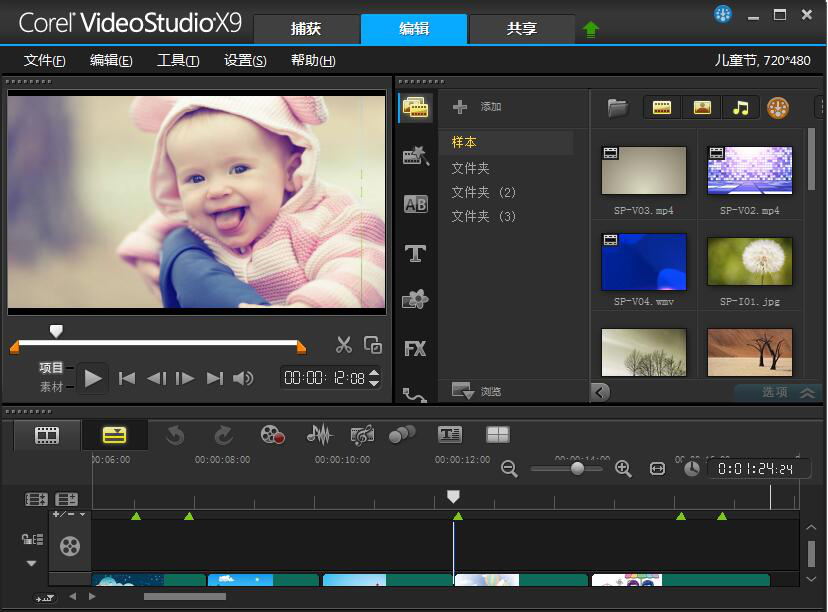Screen dimensions: 828x612
Task: Switch to the 共享 tab
Action: [x=522, y=29]
